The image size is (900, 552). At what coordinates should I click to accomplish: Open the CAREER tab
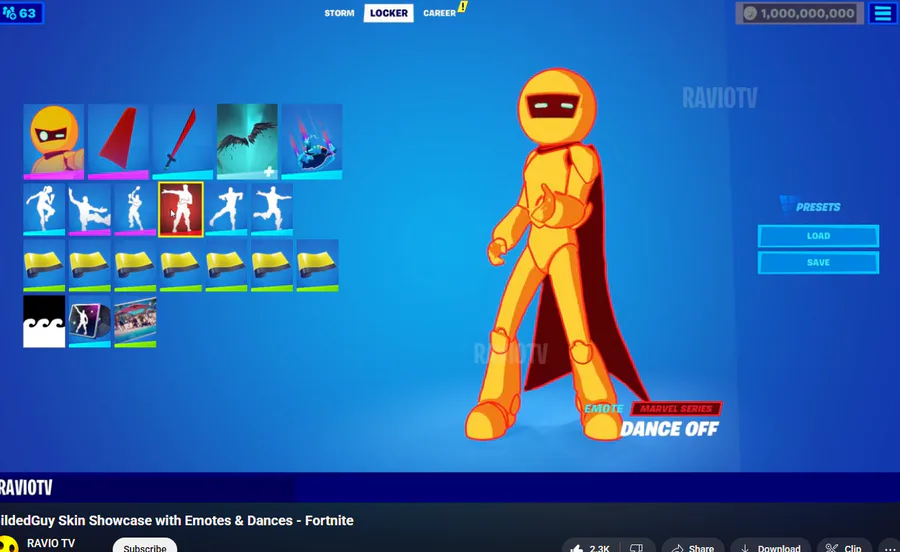[x=440, y=13]
